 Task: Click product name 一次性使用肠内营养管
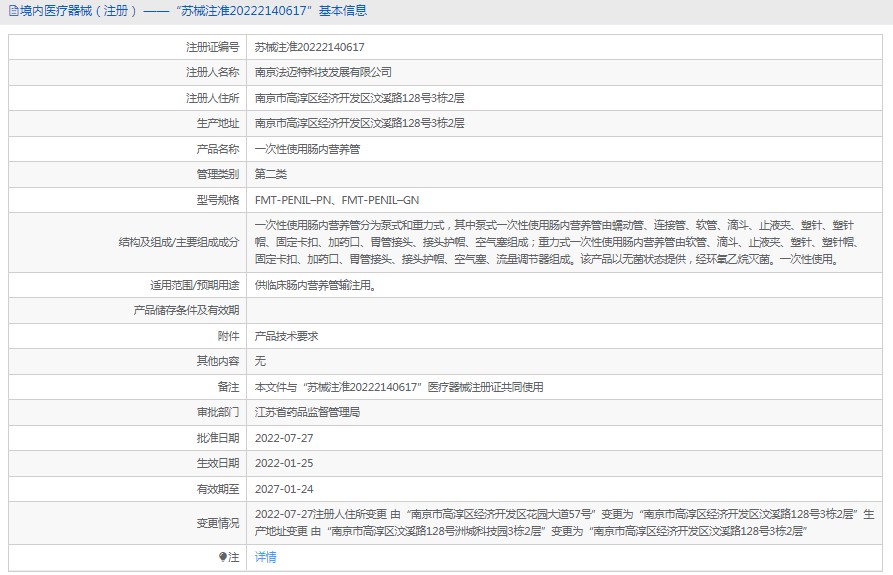click(307, 149)
